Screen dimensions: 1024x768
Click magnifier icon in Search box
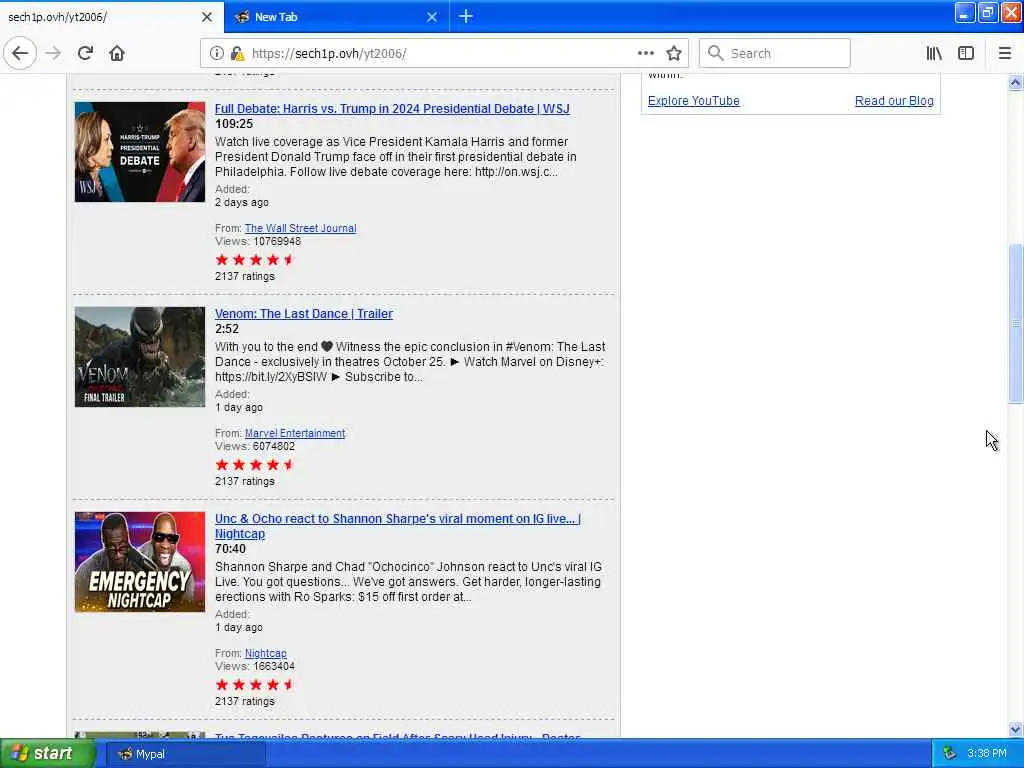click(x=715, y=53)
